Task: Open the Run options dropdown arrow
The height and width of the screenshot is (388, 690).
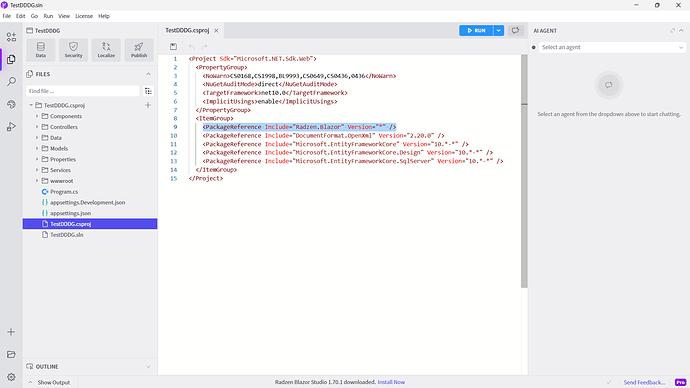Action: (499, 30)
